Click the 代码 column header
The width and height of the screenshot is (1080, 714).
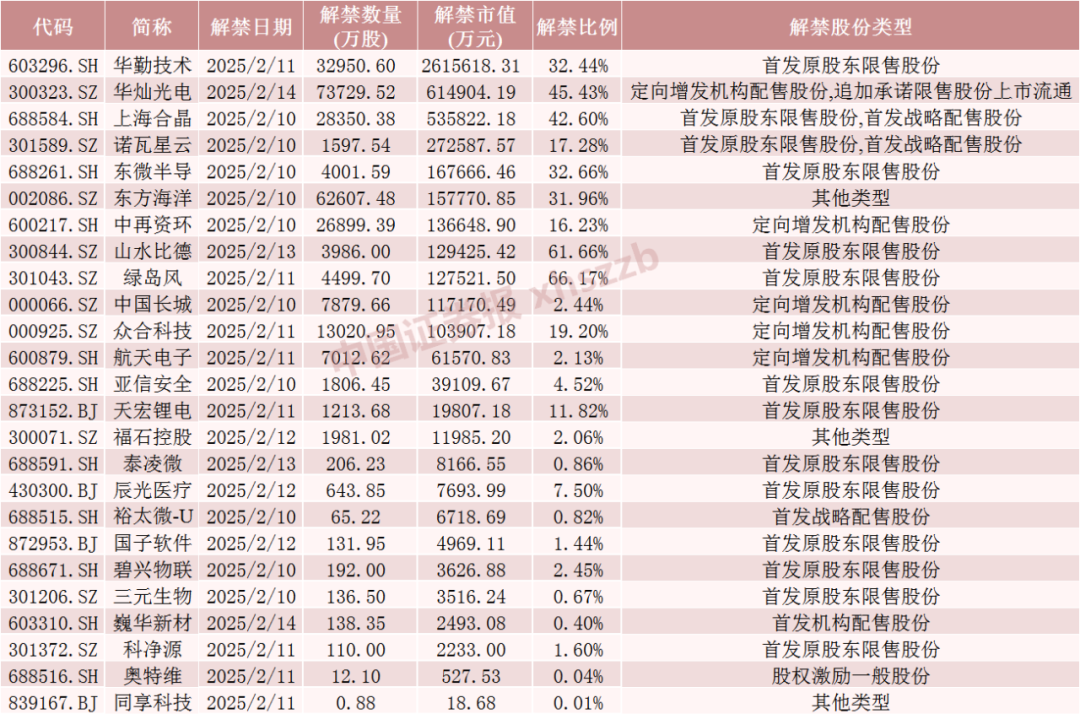point(53,26)
